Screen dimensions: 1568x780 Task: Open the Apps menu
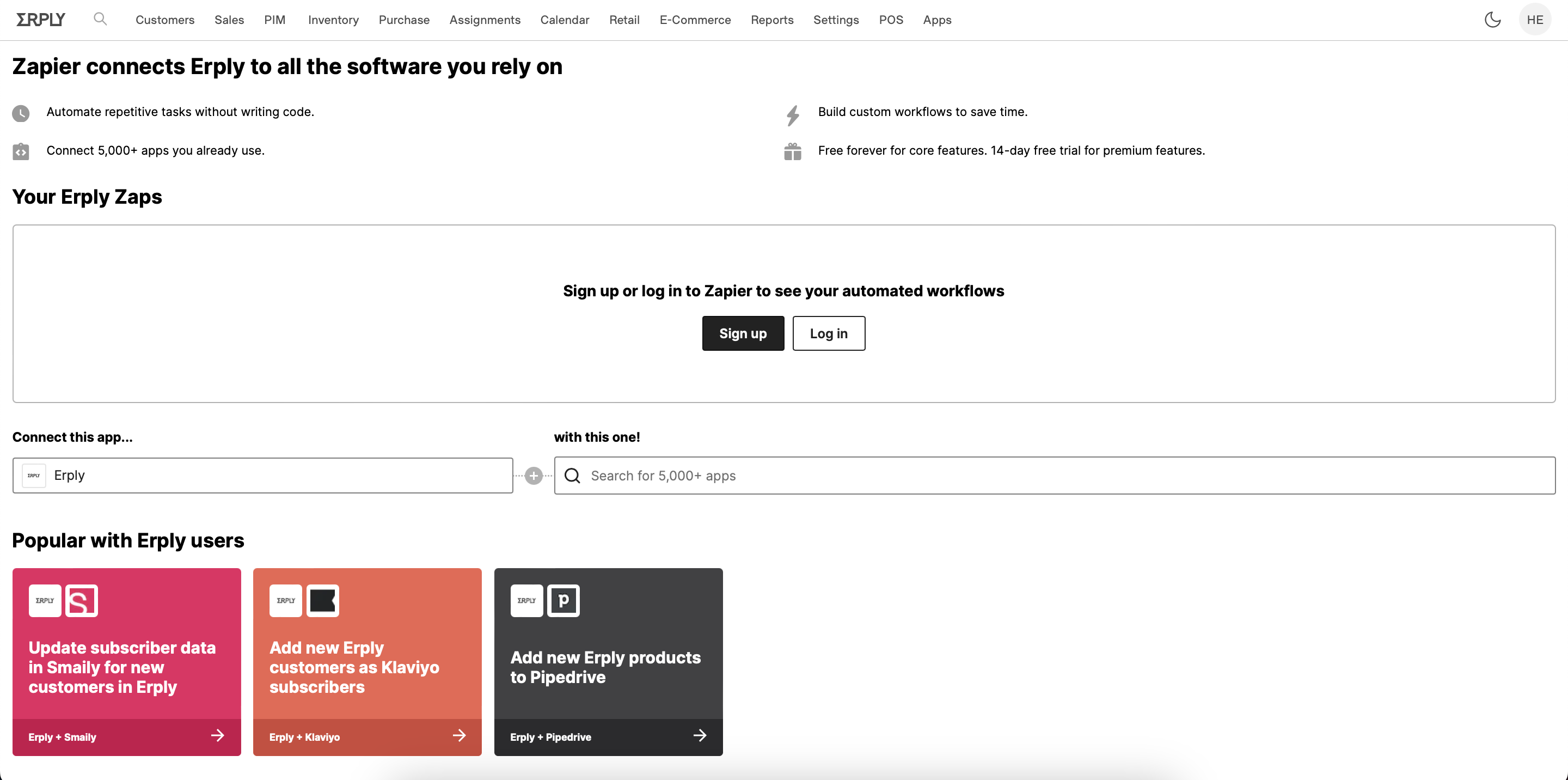tap(937, 20)
